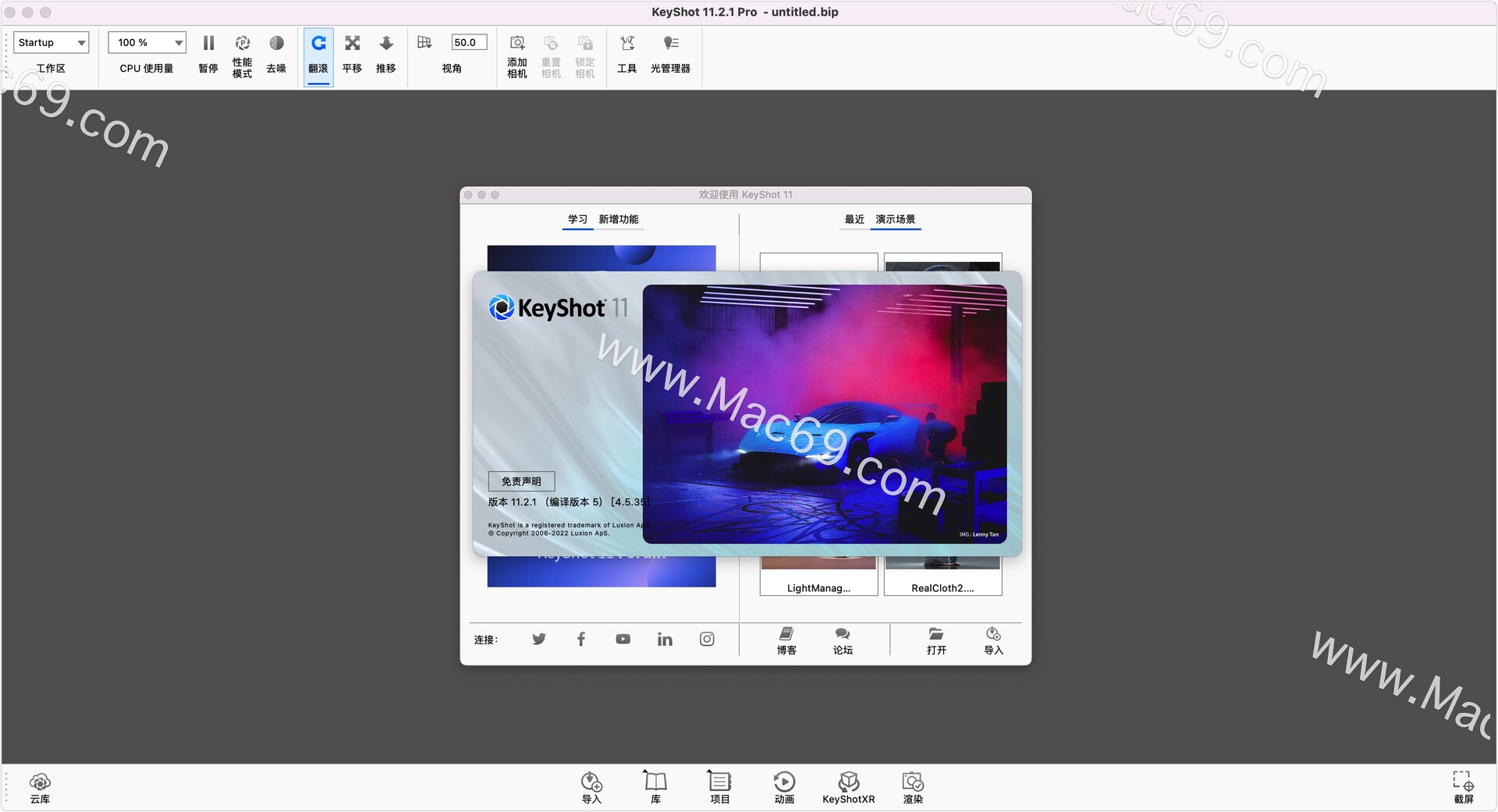Click the field of view perspective icon
Image resolution: width=1498 pixels, height=812 pixels.
tap(424, 43)
